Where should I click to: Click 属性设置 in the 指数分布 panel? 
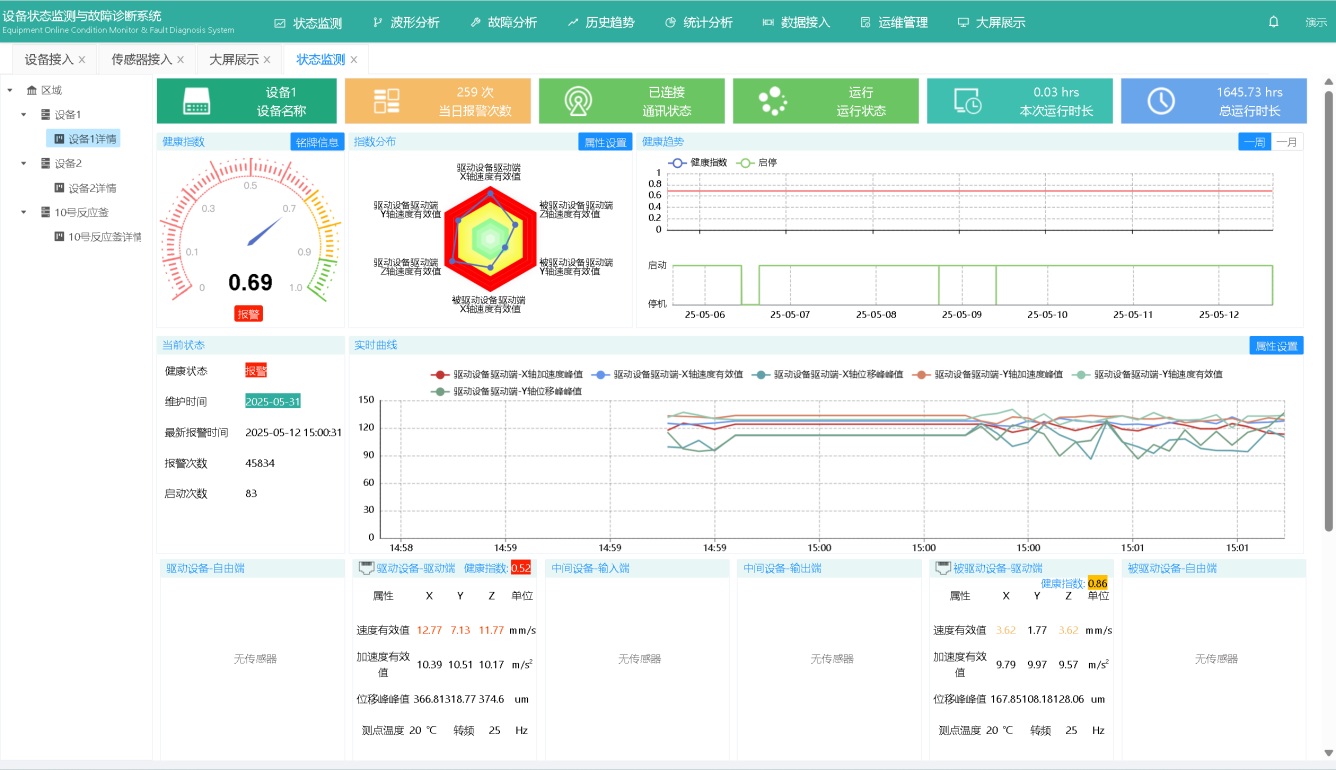pyautogui.click(x=604, y=141)
